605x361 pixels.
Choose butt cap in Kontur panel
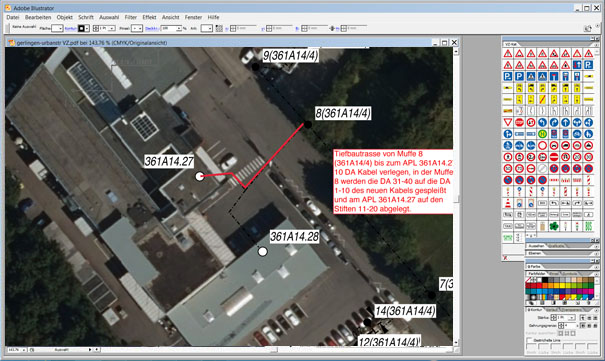[583, 318]
